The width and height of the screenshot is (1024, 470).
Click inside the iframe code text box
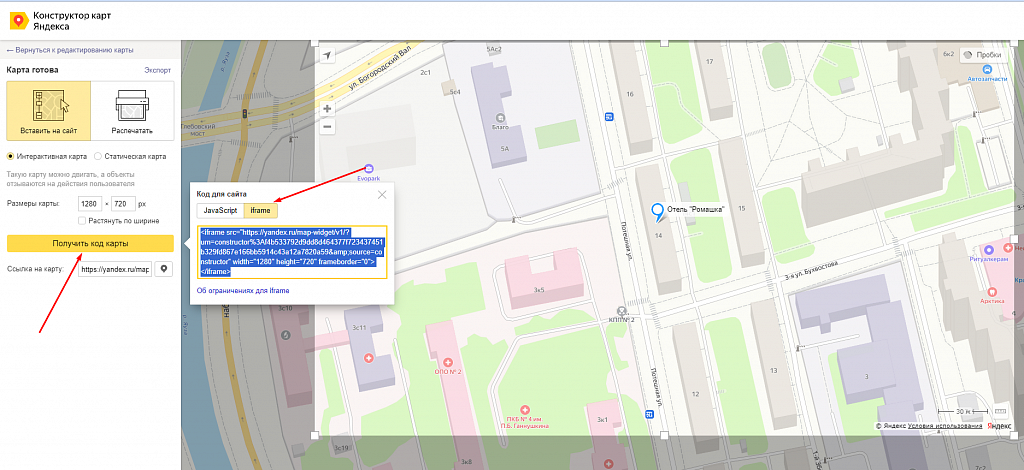[293, 252]
